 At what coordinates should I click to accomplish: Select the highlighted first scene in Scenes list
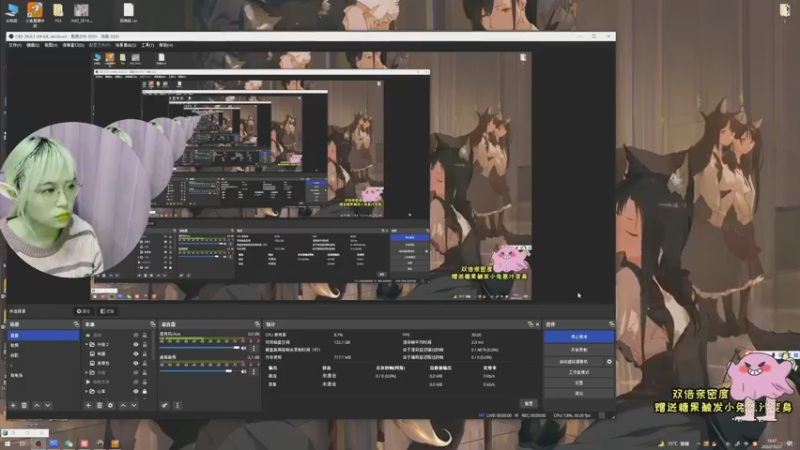43,335
